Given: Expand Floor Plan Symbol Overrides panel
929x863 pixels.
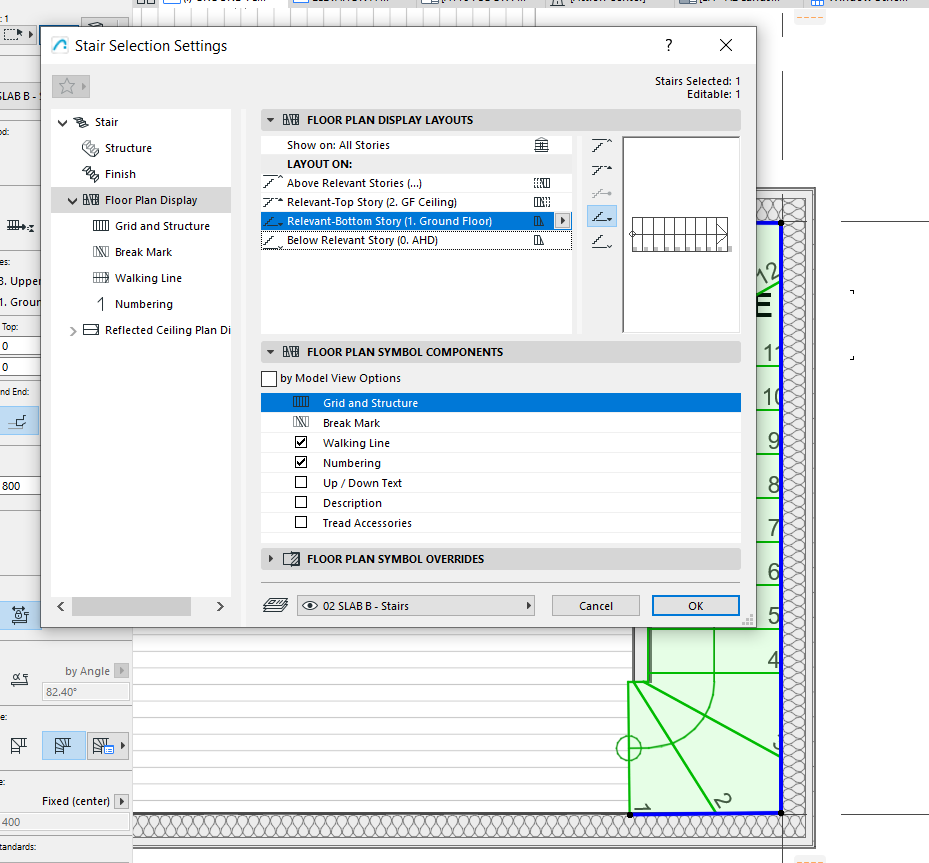Looking at the screenshot, I should point(271,559).
